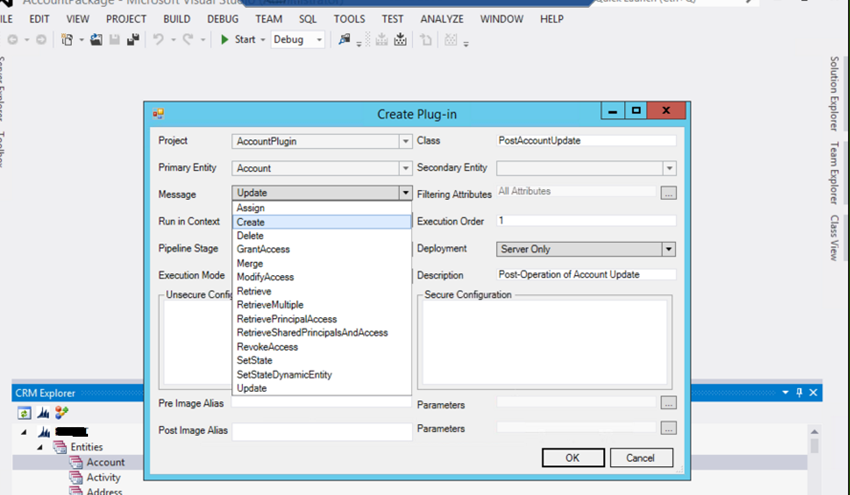Click the pin icon on CRM Explorer panel
This screenshot has height=495, width=850.
point(799,392)
